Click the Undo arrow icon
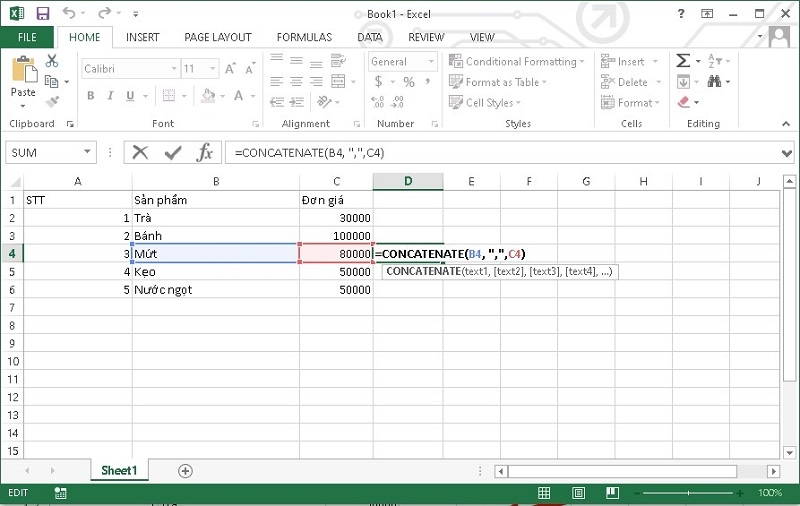Image resolution: width=800 pixels, height=506 pixels. [x=69, y=14]
